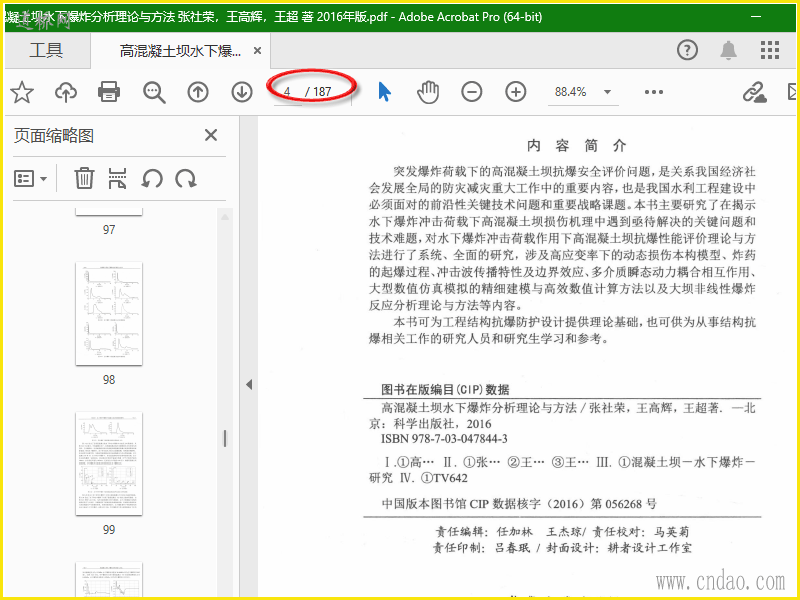This screenshot has height=600, width=800.
Task: Rotate page counterclockwise
Action: (152, 179)
